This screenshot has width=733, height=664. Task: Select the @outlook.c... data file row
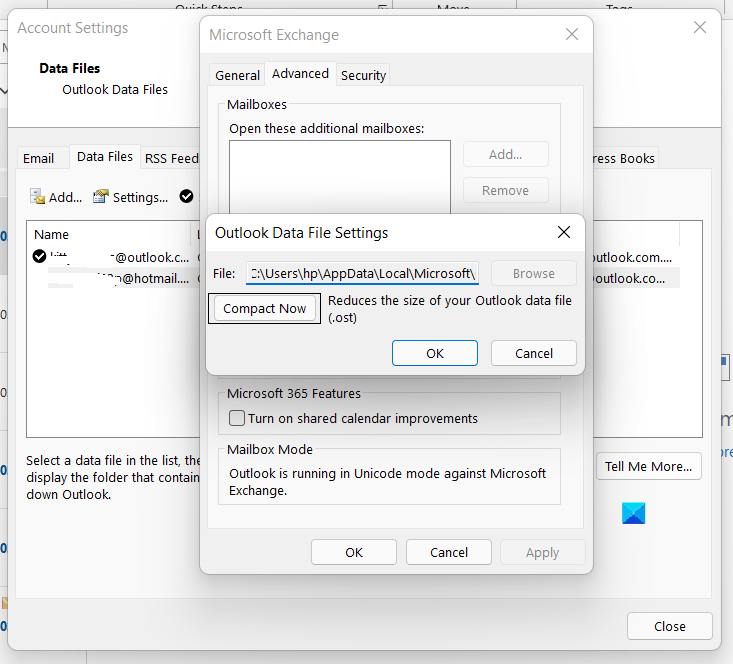coord(111,257)
